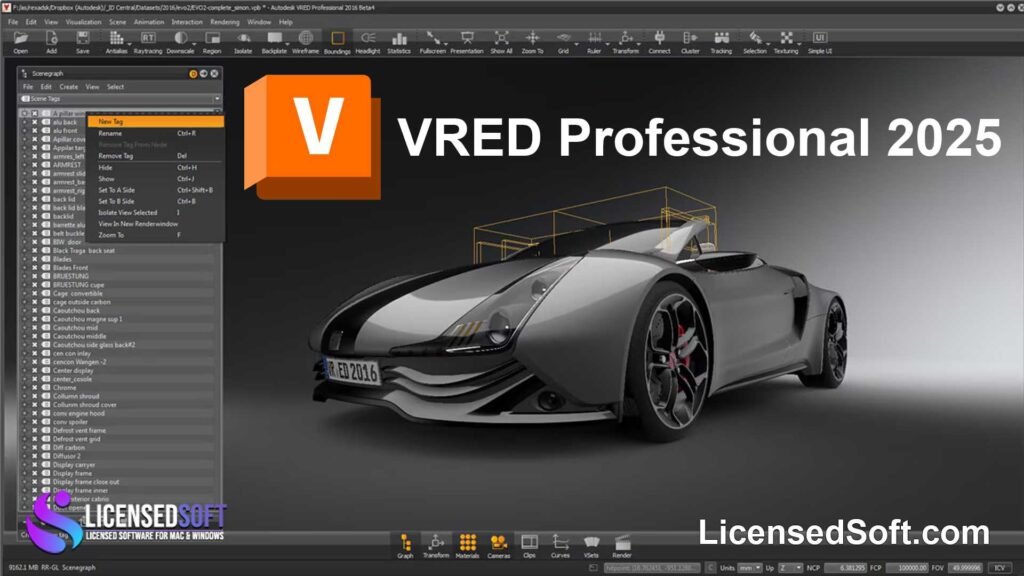Choose Isolate View Selected menu entry
Screen dimensions: 1024x576
point(155,212)
